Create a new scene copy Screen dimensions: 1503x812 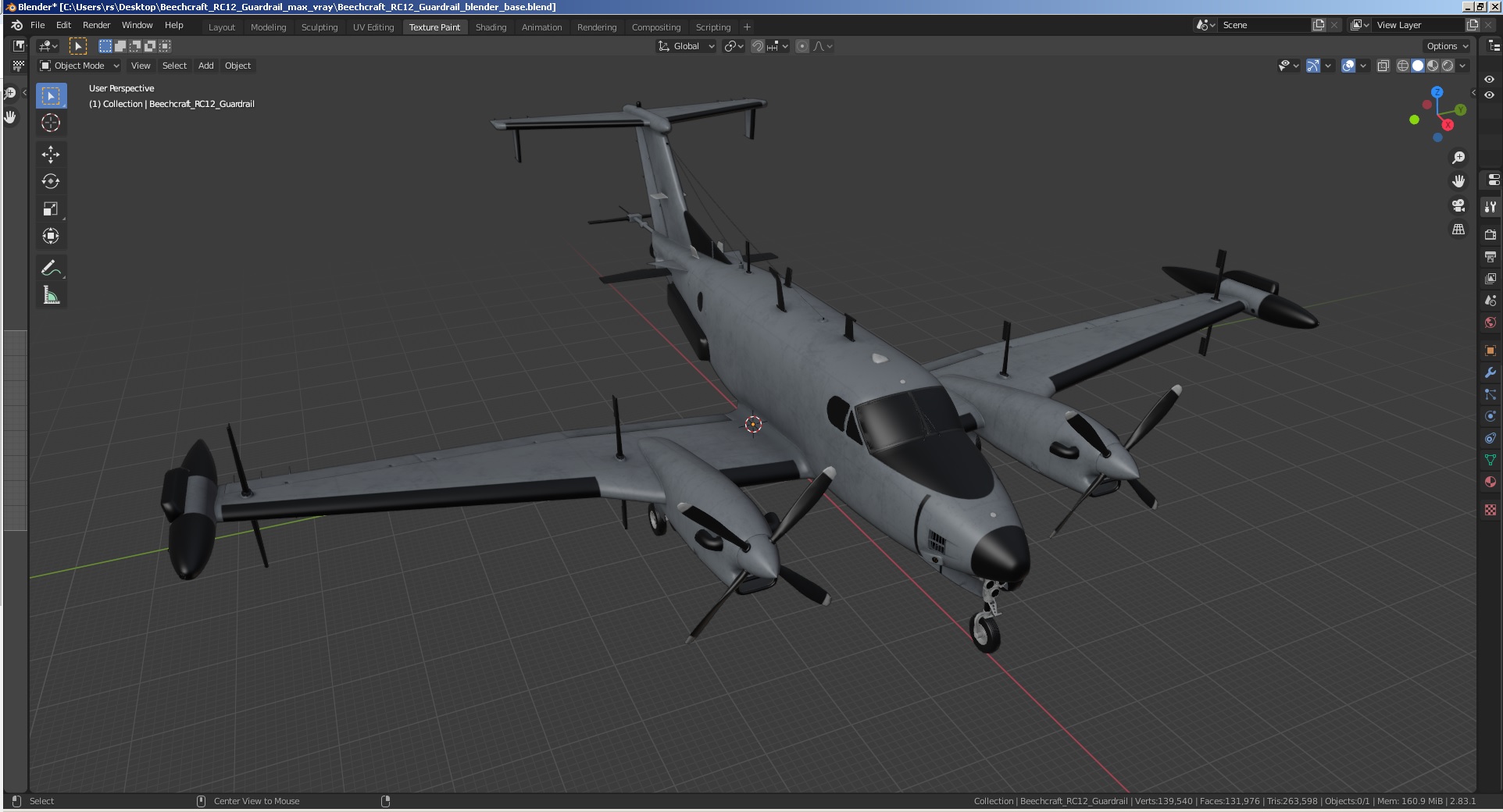[1319, 25]
